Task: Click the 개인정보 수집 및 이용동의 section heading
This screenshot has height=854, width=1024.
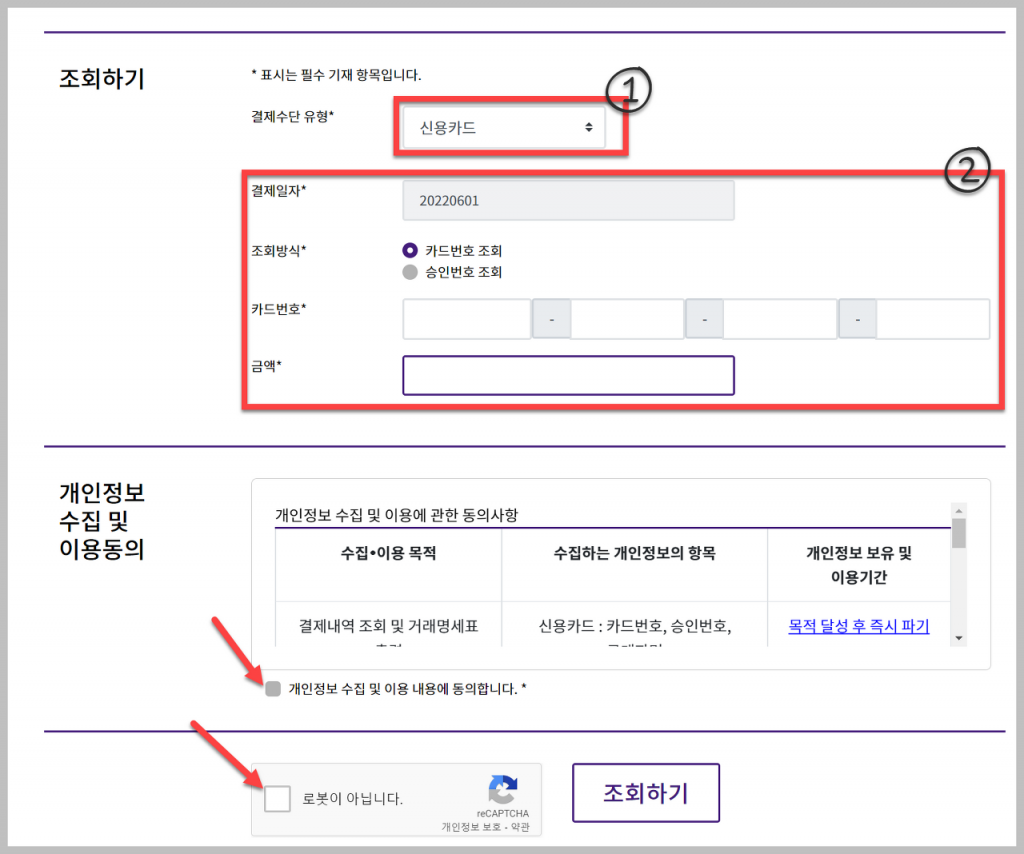Action: [102, 520]
